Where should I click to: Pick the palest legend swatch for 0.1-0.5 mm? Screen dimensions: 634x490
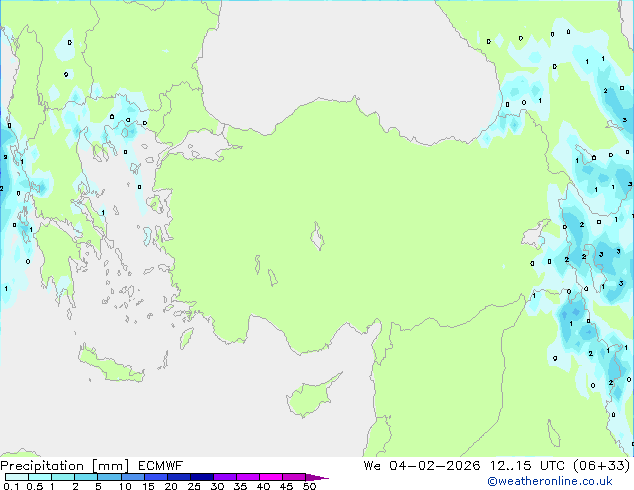coord(17,477)
